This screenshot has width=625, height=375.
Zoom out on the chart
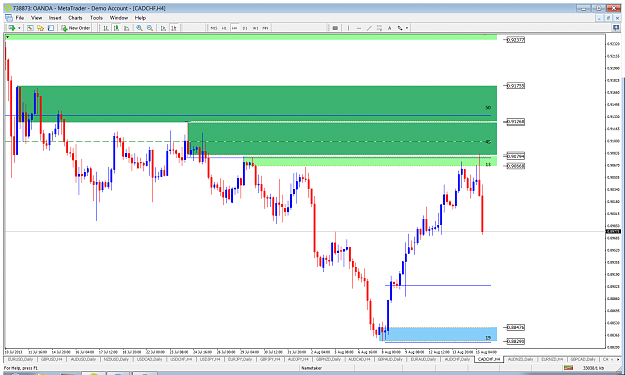(150, 28)
